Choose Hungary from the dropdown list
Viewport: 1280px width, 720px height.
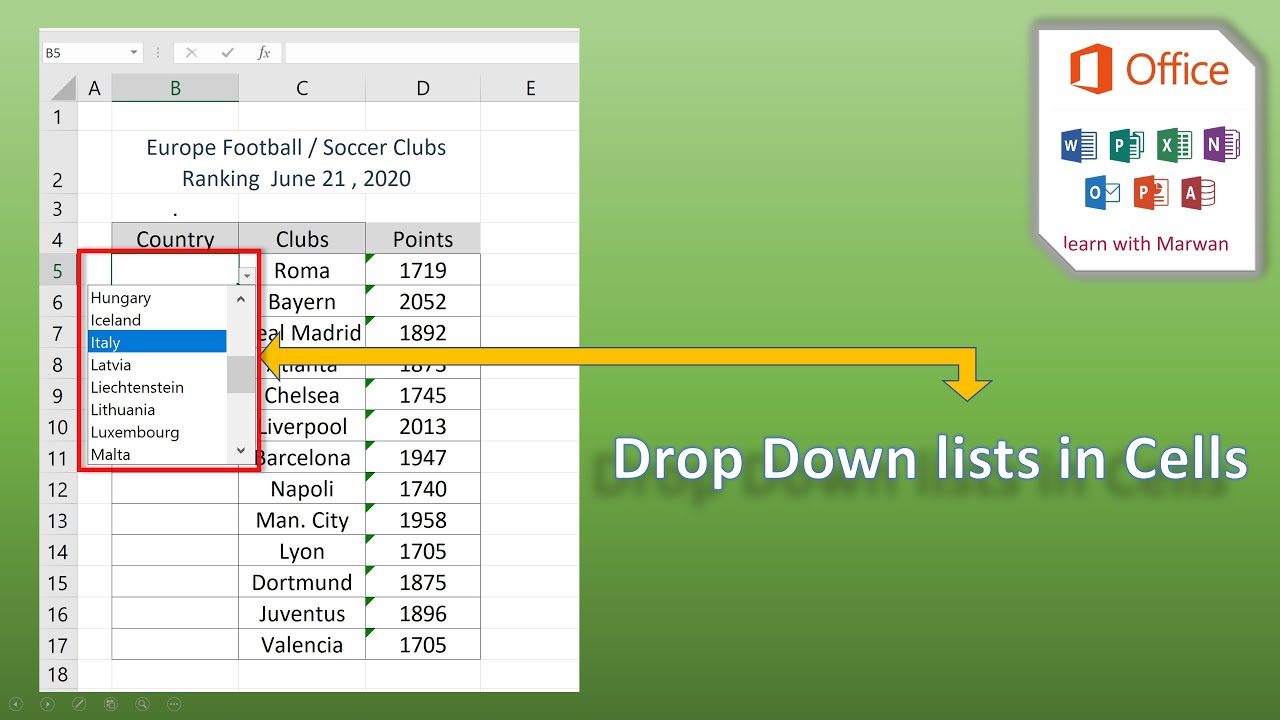(157, 298)
